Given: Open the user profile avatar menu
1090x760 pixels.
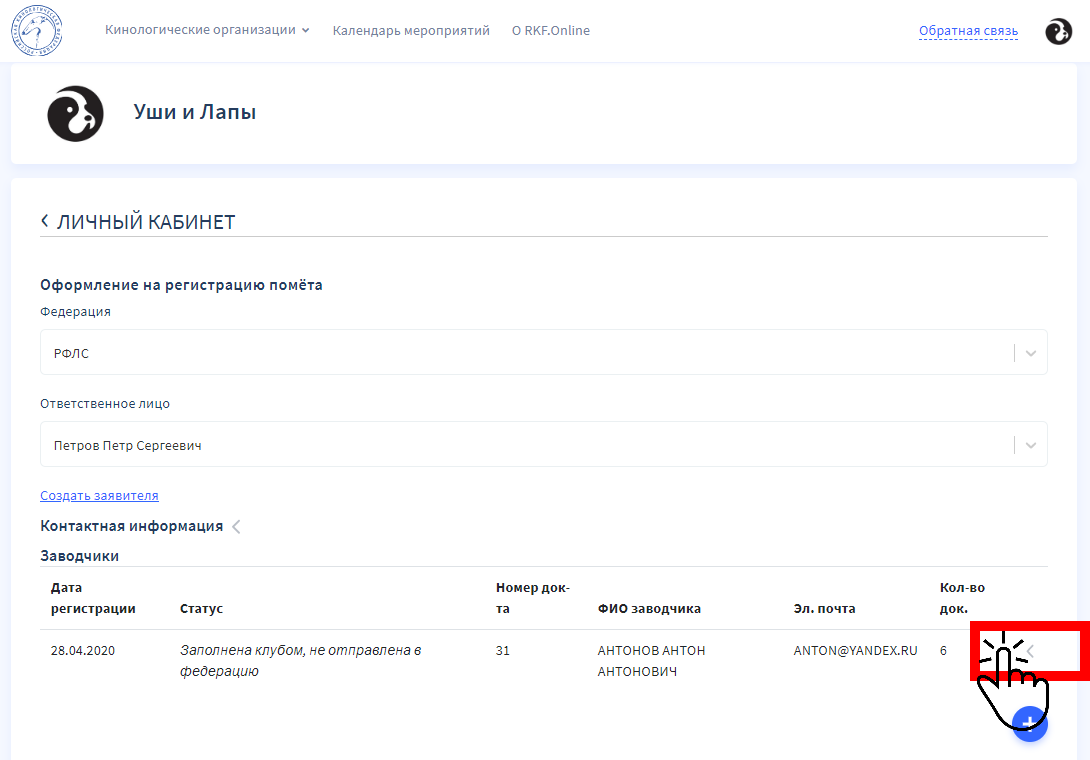Looking at the screenshot, I should [x=1058, y=31].
